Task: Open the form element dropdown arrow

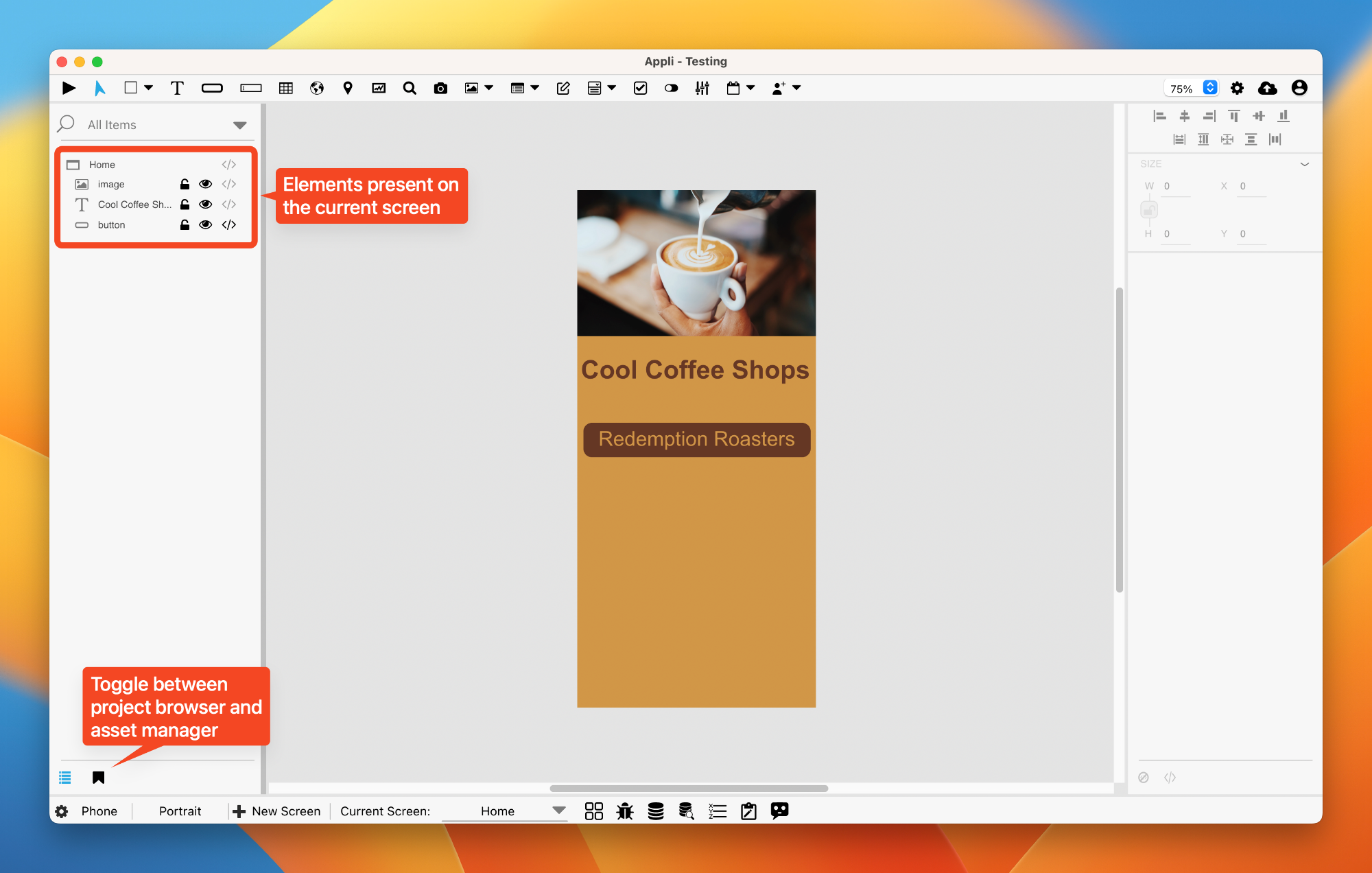Action: coord(612,88)
